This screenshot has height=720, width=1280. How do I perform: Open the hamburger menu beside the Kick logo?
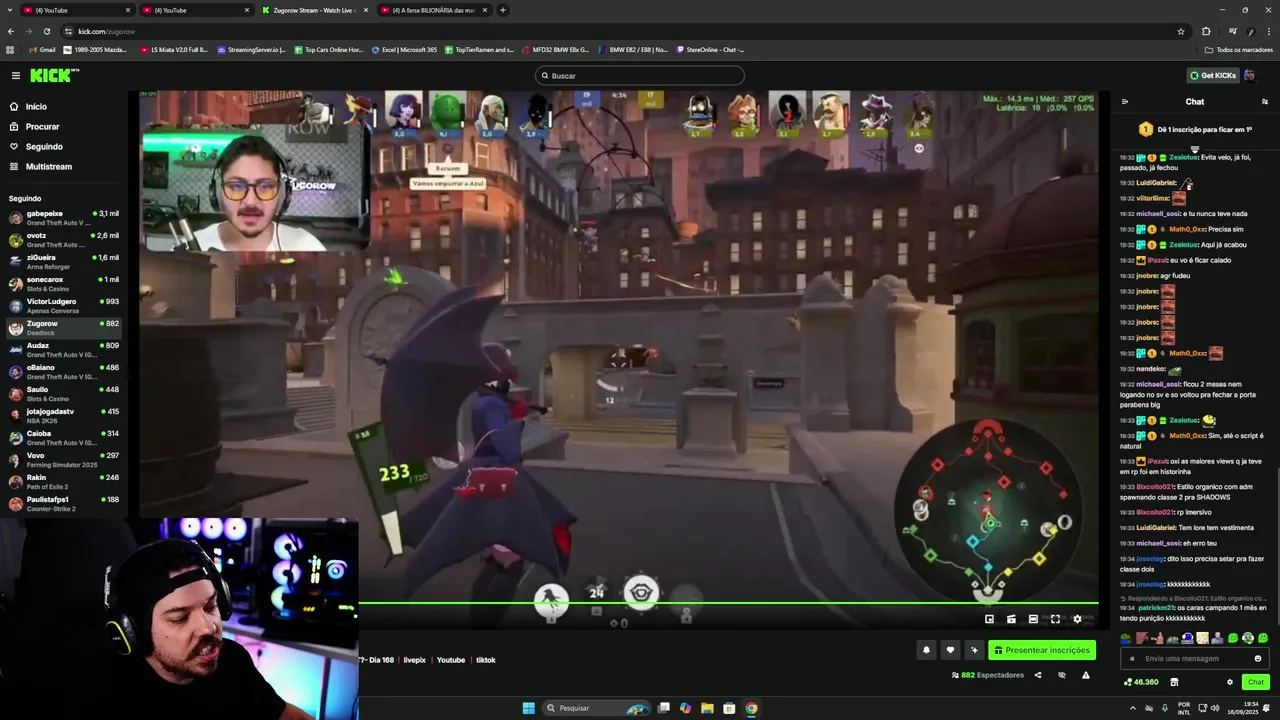click(15, 75)
